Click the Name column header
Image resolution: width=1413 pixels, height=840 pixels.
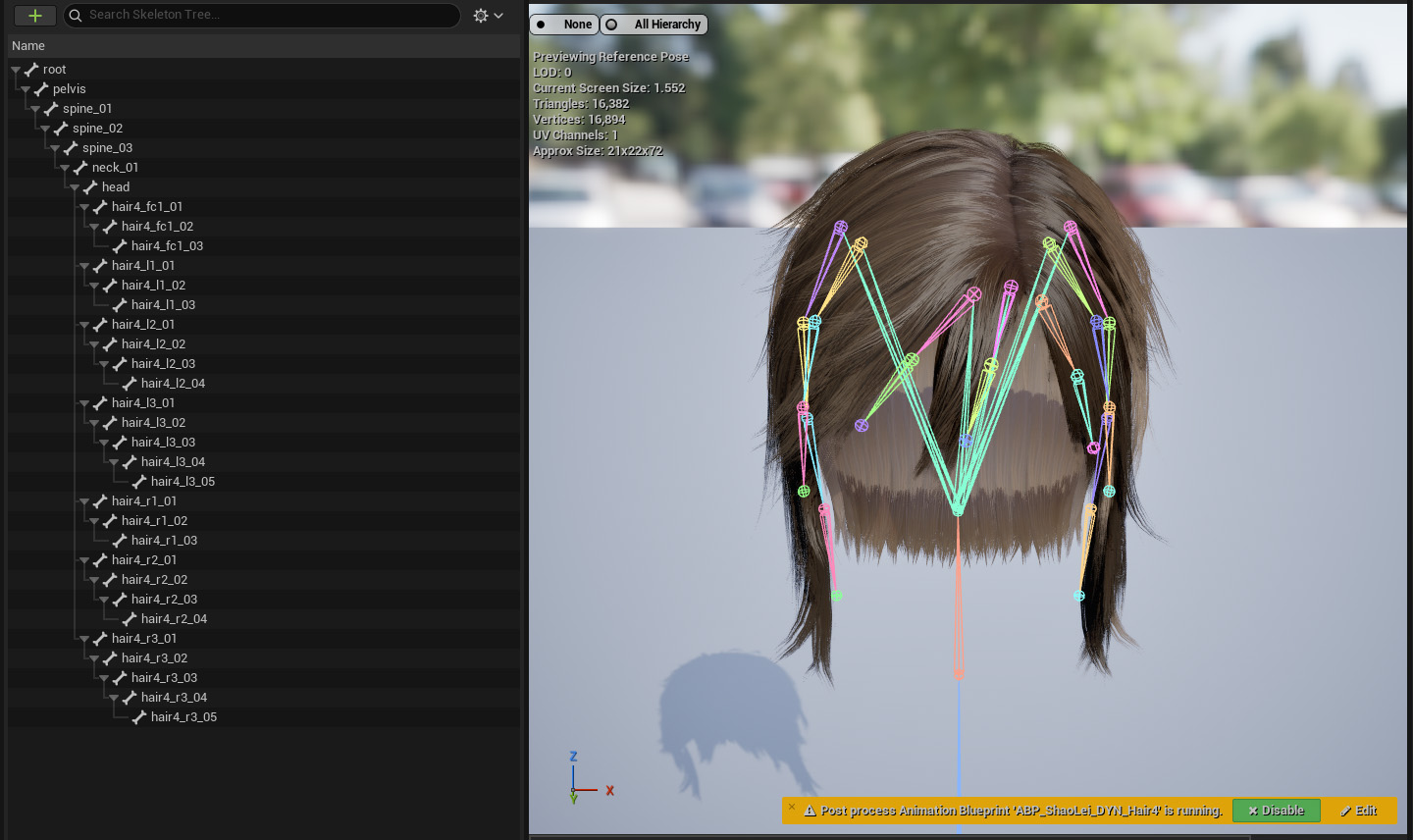(x=28, y=46)
